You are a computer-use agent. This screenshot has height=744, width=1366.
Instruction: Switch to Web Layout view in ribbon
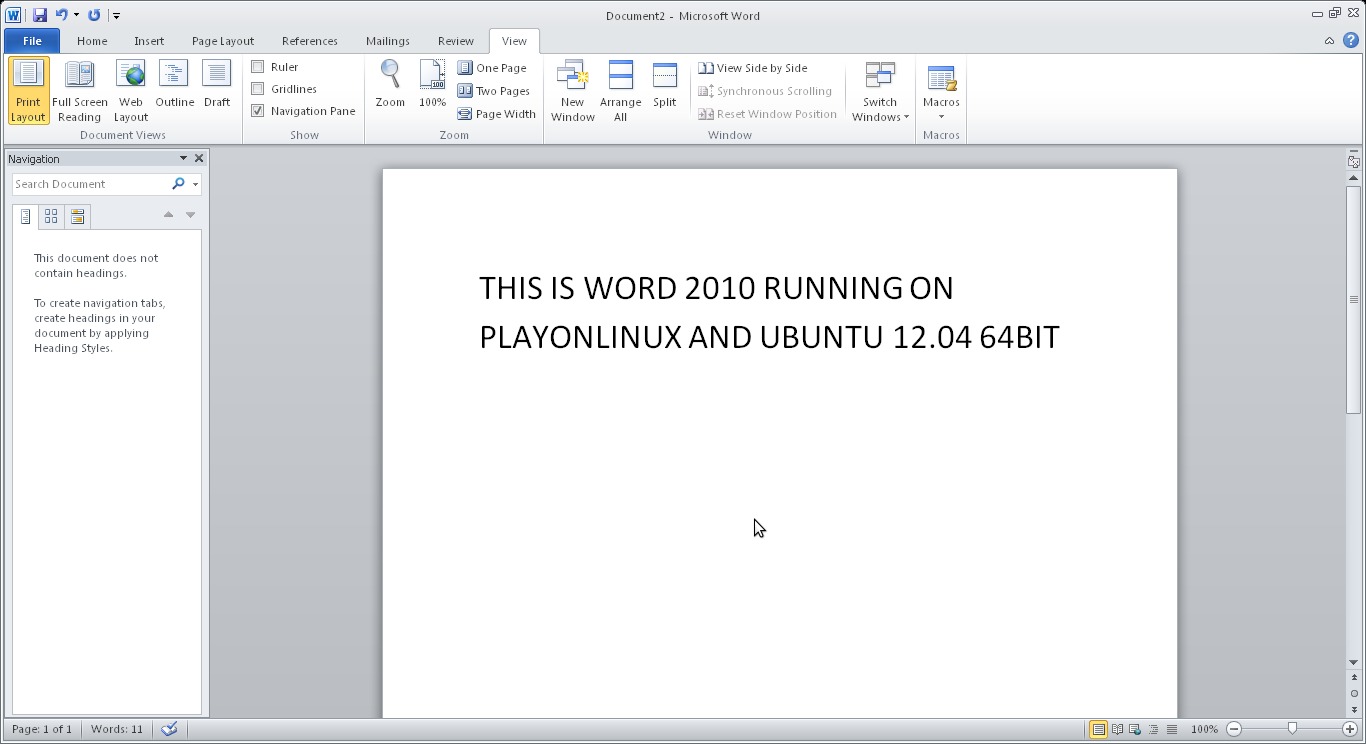(x=131, y=91)
